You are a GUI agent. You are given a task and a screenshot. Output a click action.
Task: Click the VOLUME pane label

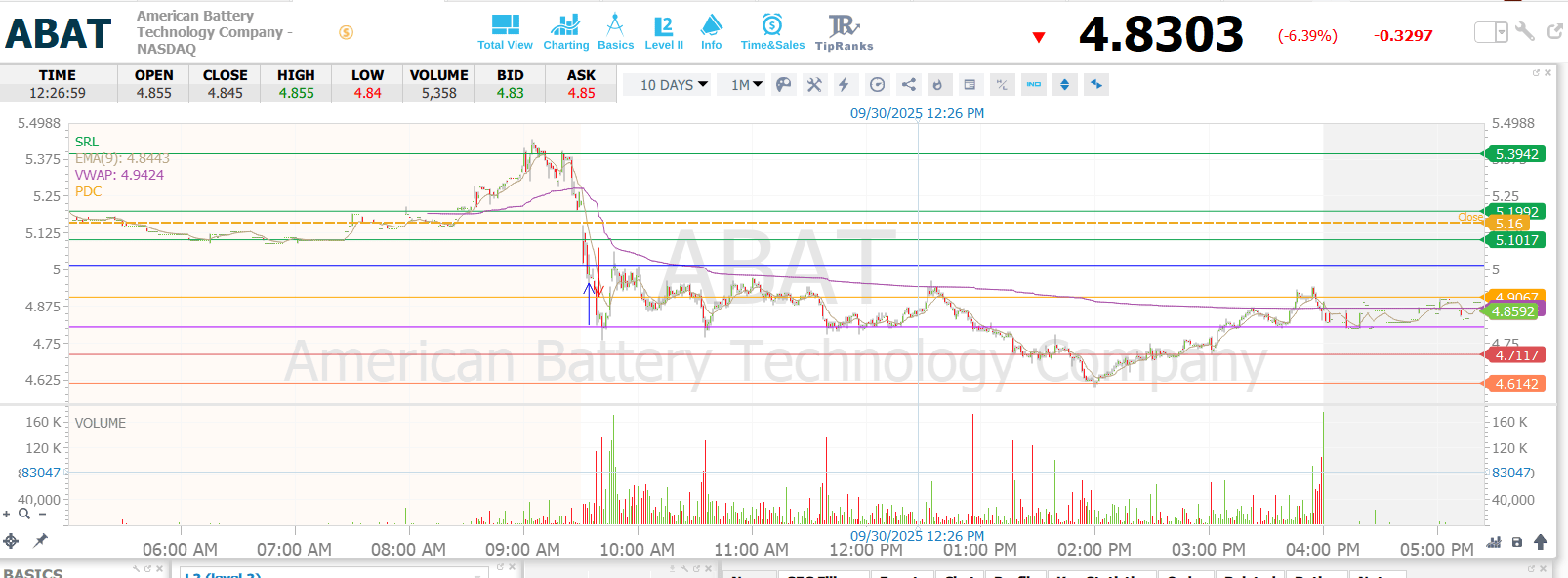[101, 423]
